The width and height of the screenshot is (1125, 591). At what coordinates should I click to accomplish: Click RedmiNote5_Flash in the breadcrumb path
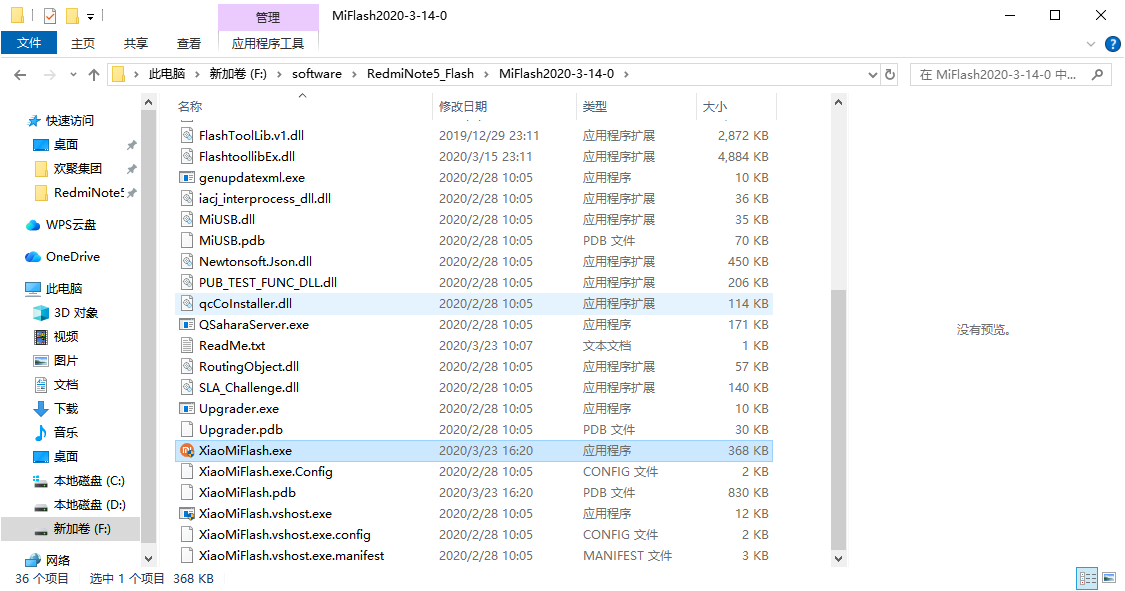[420, 75]
